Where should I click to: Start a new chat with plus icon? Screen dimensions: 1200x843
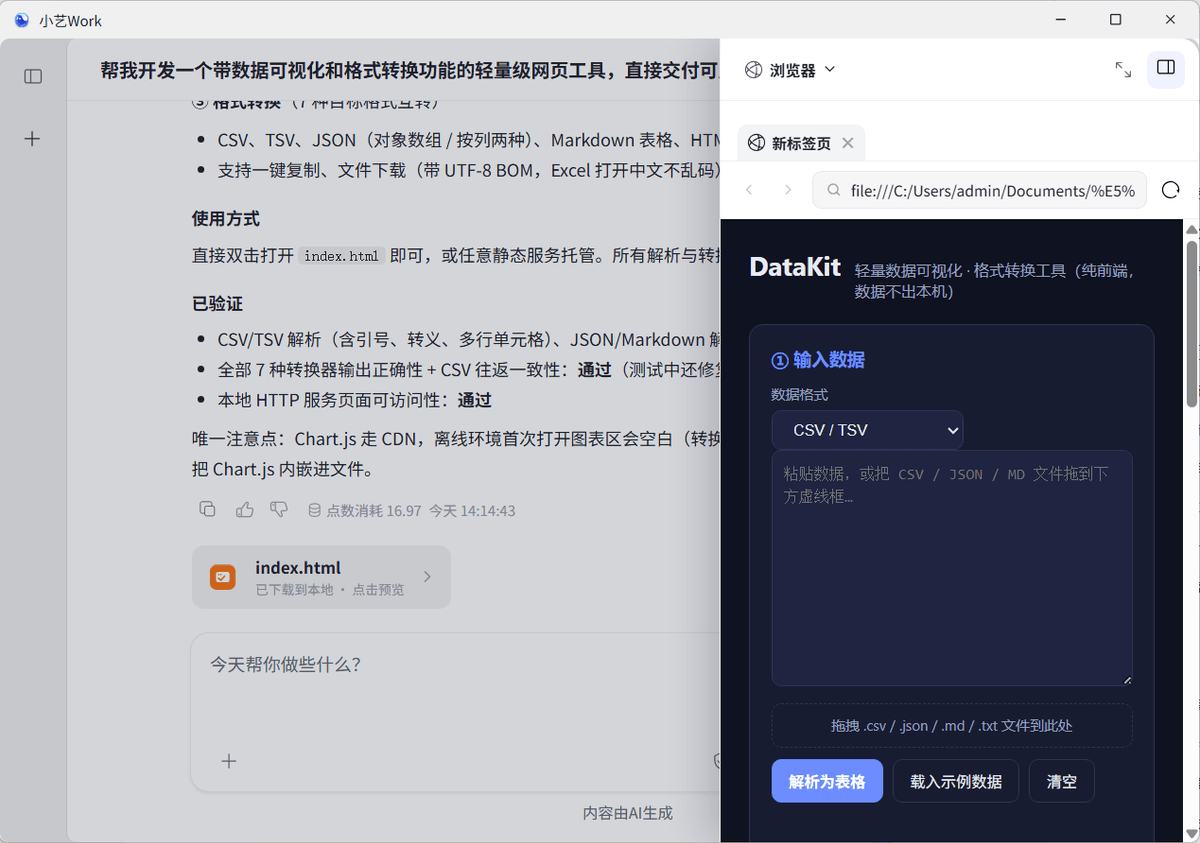pyautogui.click(x=32, y=139)
